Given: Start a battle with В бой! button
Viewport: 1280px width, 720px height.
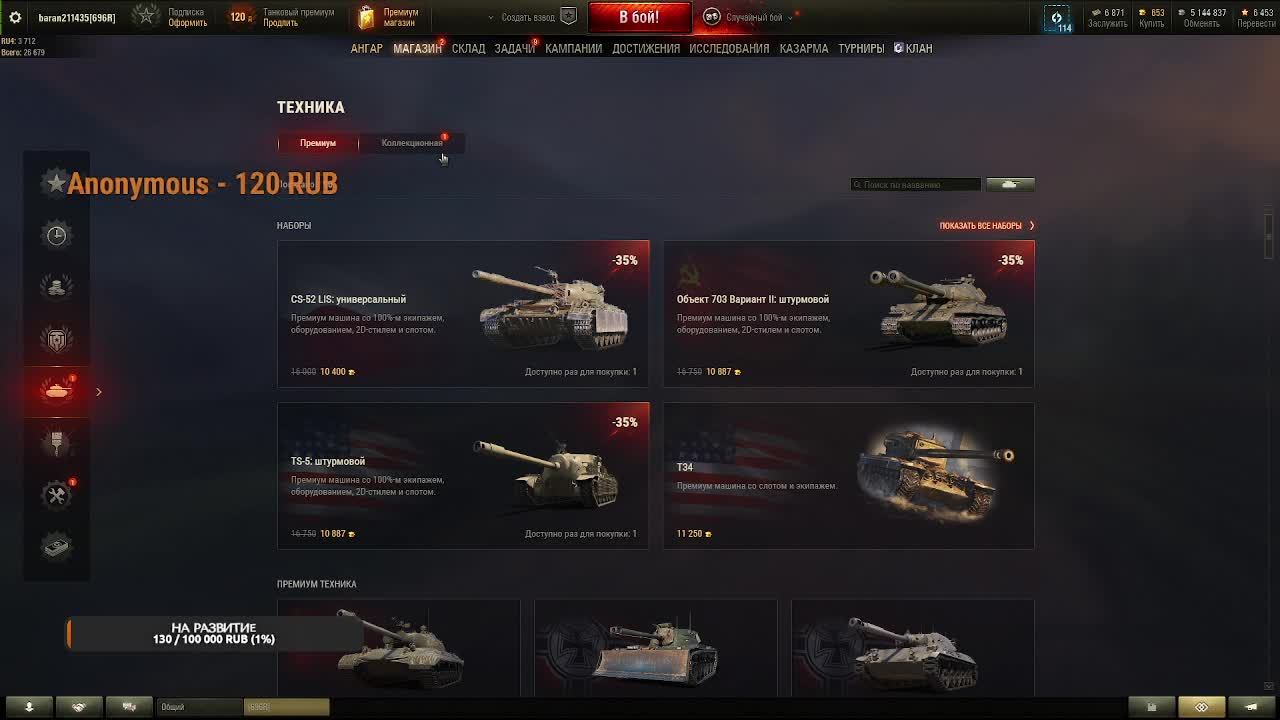Looking at the screenshot, I should [x=639, y=17].
